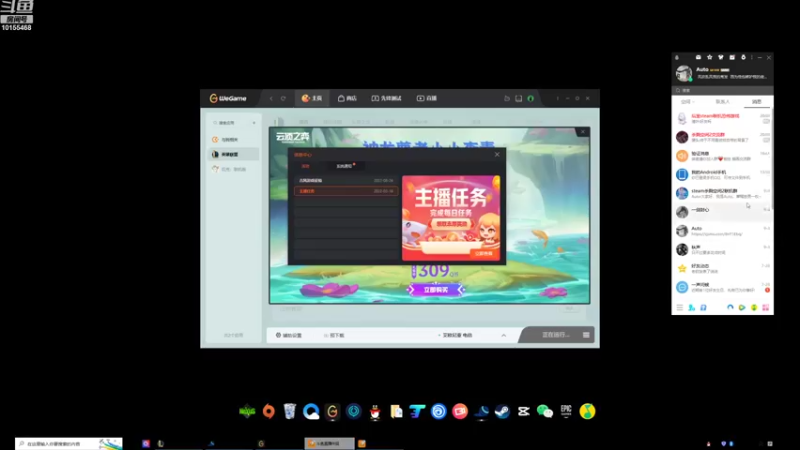This screenshot has width=800, height=450.
Task: Click the pink grid apps icon at the QQ window bottom
Action: [x=766, y=308]
